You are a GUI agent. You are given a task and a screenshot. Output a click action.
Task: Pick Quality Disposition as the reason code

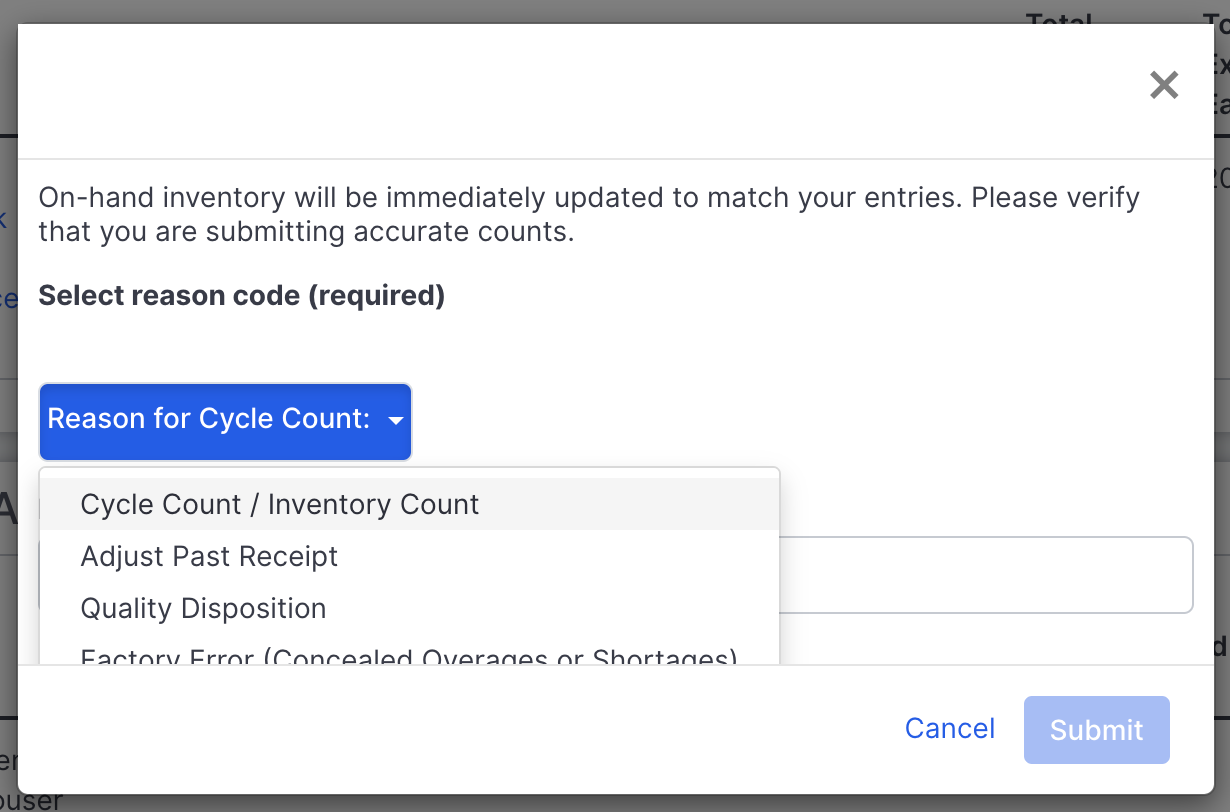202,608
